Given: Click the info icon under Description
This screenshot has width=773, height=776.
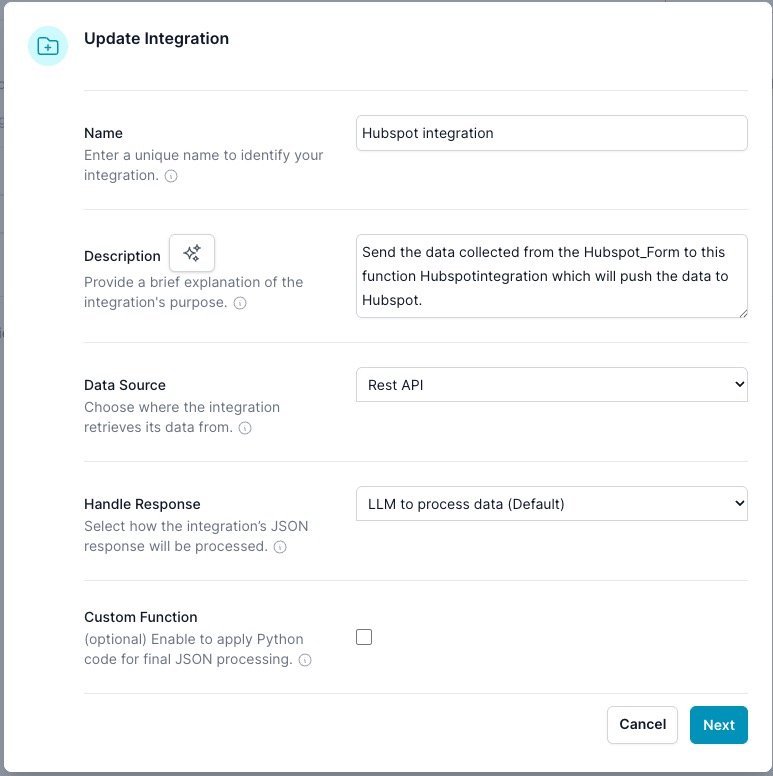Looking at the screenshot, I should [240, 303].
